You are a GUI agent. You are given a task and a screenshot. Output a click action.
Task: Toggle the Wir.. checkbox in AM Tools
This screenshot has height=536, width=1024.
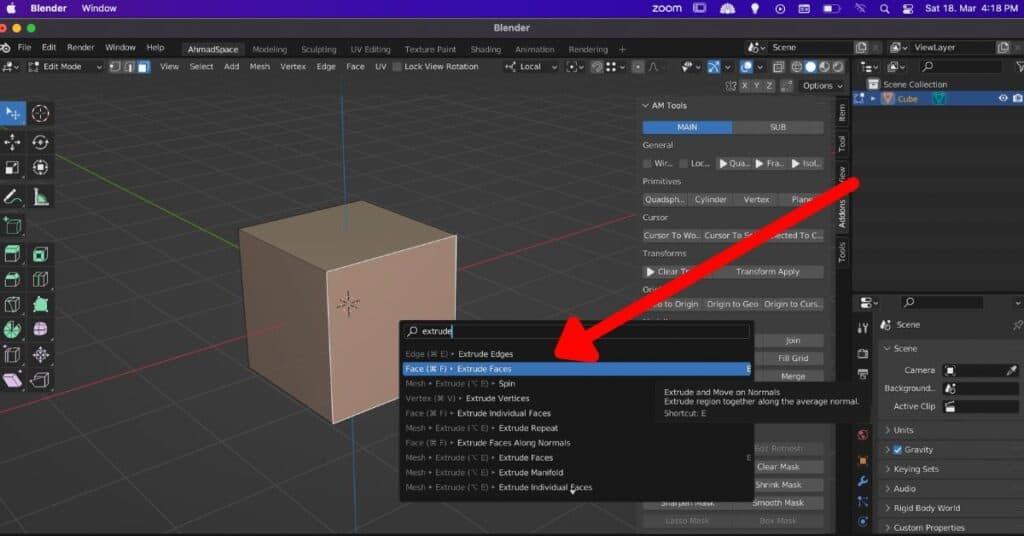pyautogui.click(x=647, y=164)
